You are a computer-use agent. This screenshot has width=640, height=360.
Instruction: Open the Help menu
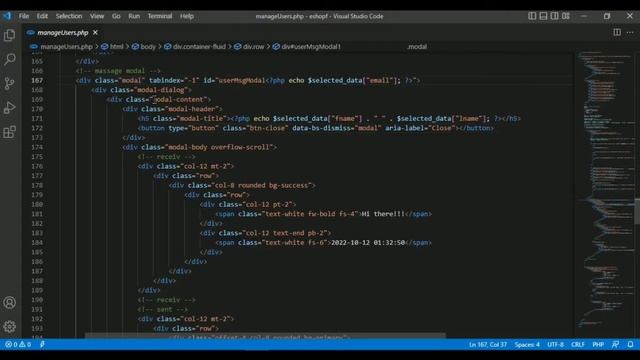[x=187, y=16]
